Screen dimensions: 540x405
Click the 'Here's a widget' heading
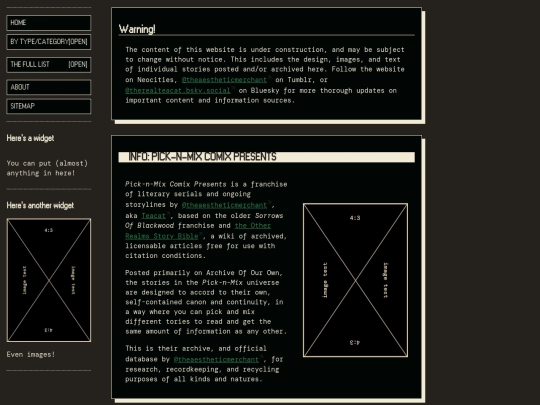click(x=30, y=138)
